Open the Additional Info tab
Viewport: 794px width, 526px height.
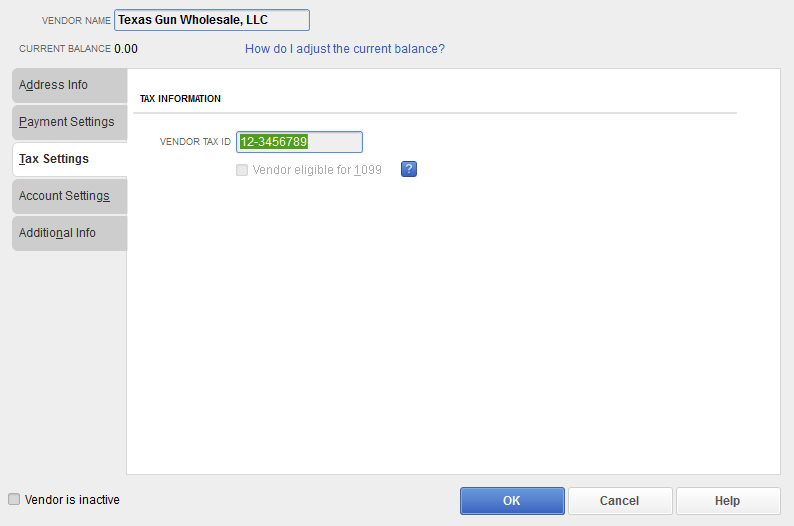point(69,233)
